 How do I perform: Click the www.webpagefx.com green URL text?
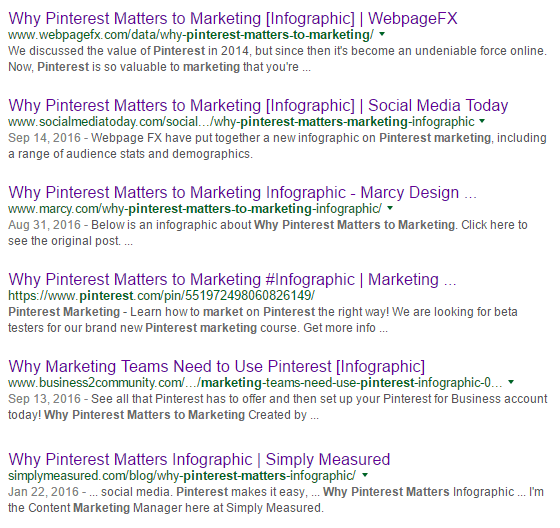click(191, 35)
